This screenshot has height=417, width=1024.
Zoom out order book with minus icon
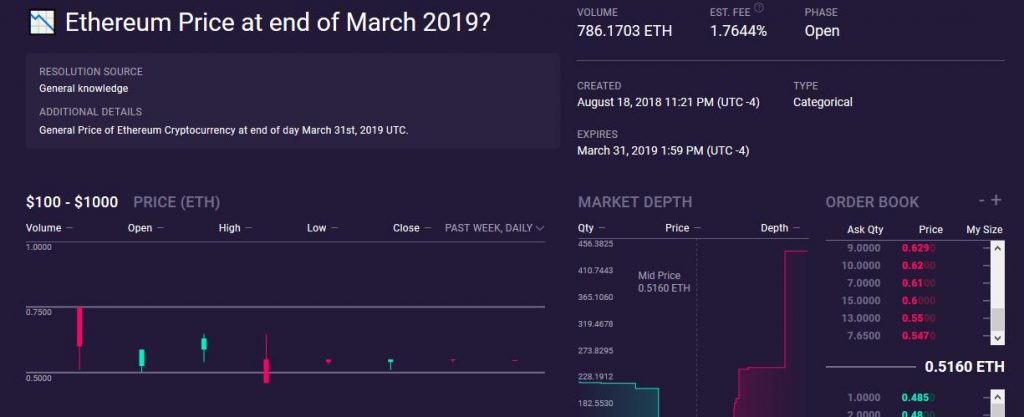982,201
